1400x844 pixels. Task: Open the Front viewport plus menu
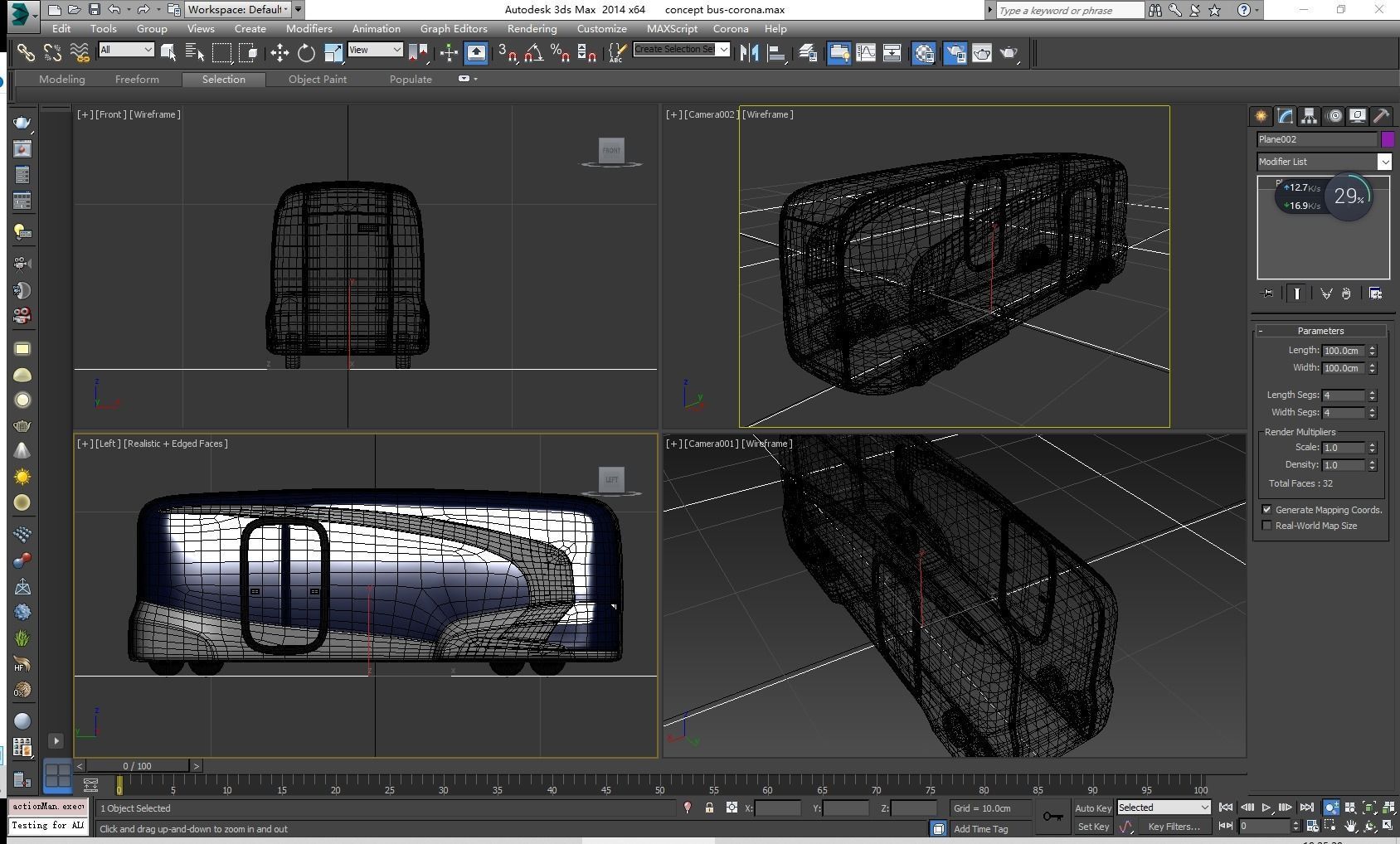[85, 114]
